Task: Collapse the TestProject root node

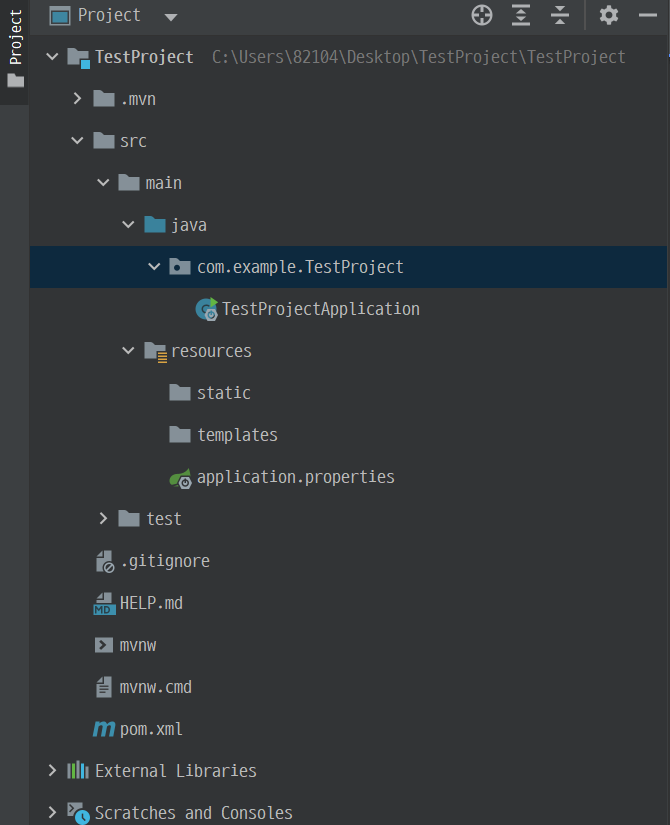Action: point(52,56)
